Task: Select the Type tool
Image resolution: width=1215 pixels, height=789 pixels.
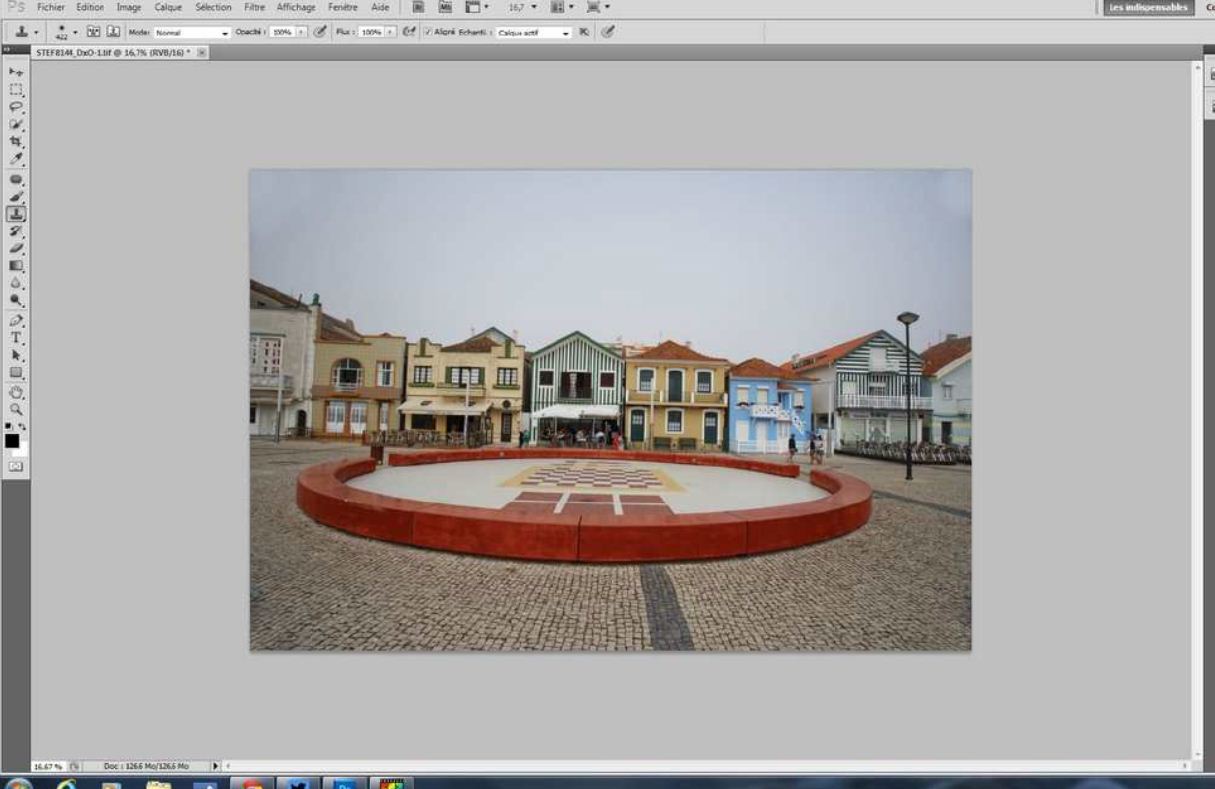Action: coord(15,338)
